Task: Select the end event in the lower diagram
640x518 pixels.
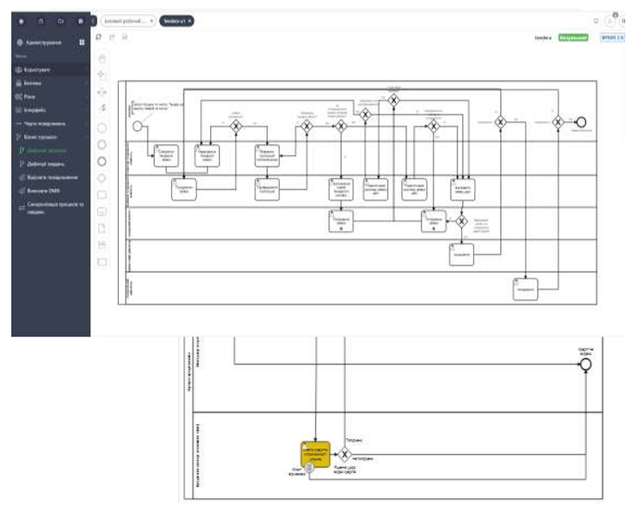Action: click(586, 364)
